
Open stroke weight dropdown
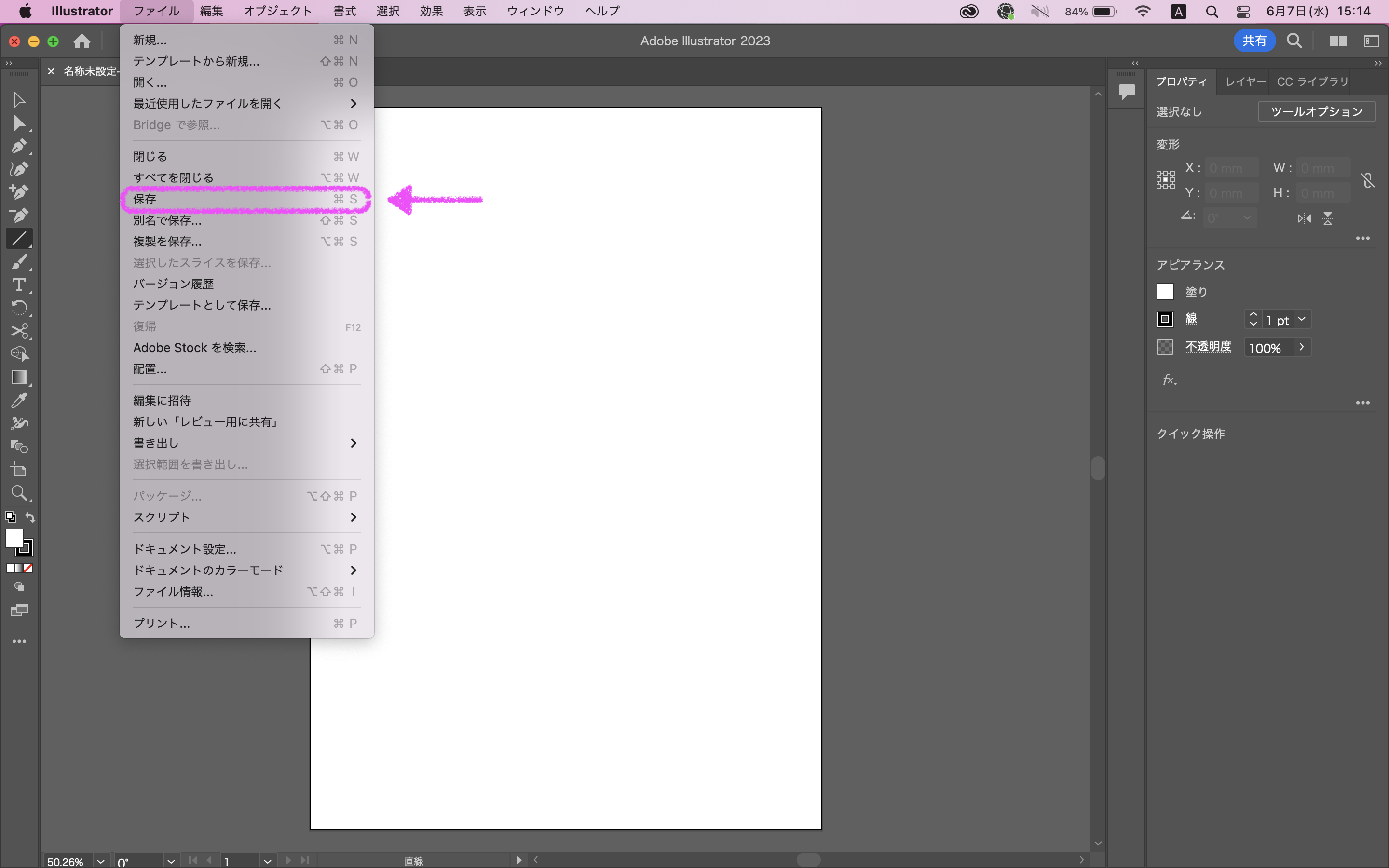point(1302,319)
